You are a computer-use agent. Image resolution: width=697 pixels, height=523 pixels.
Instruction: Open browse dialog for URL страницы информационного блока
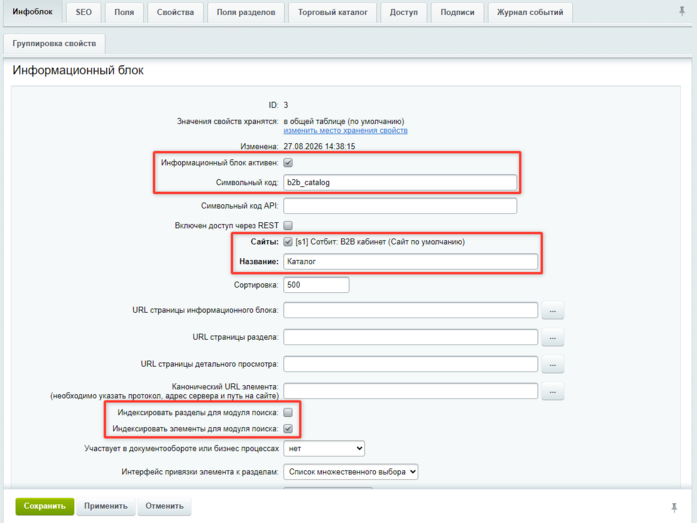click(553, 311)
